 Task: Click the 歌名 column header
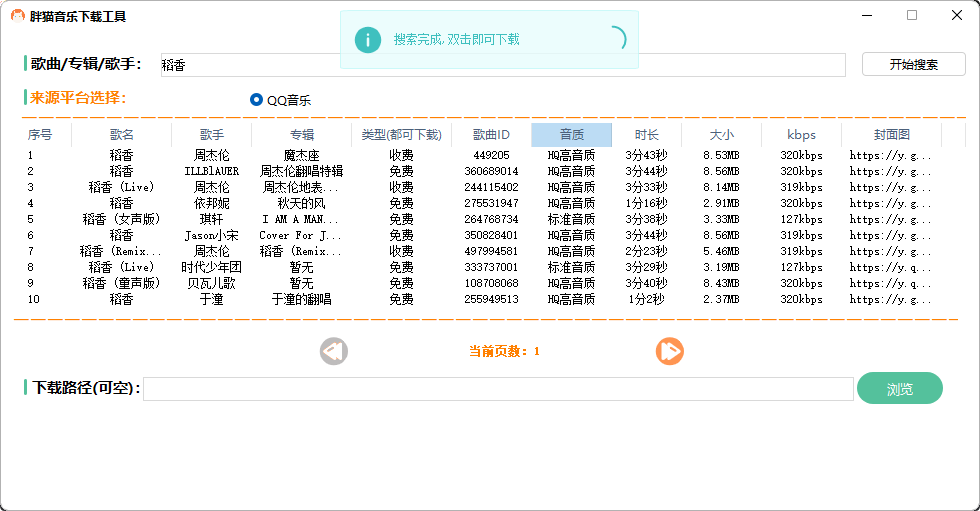[x=121, y=135]
